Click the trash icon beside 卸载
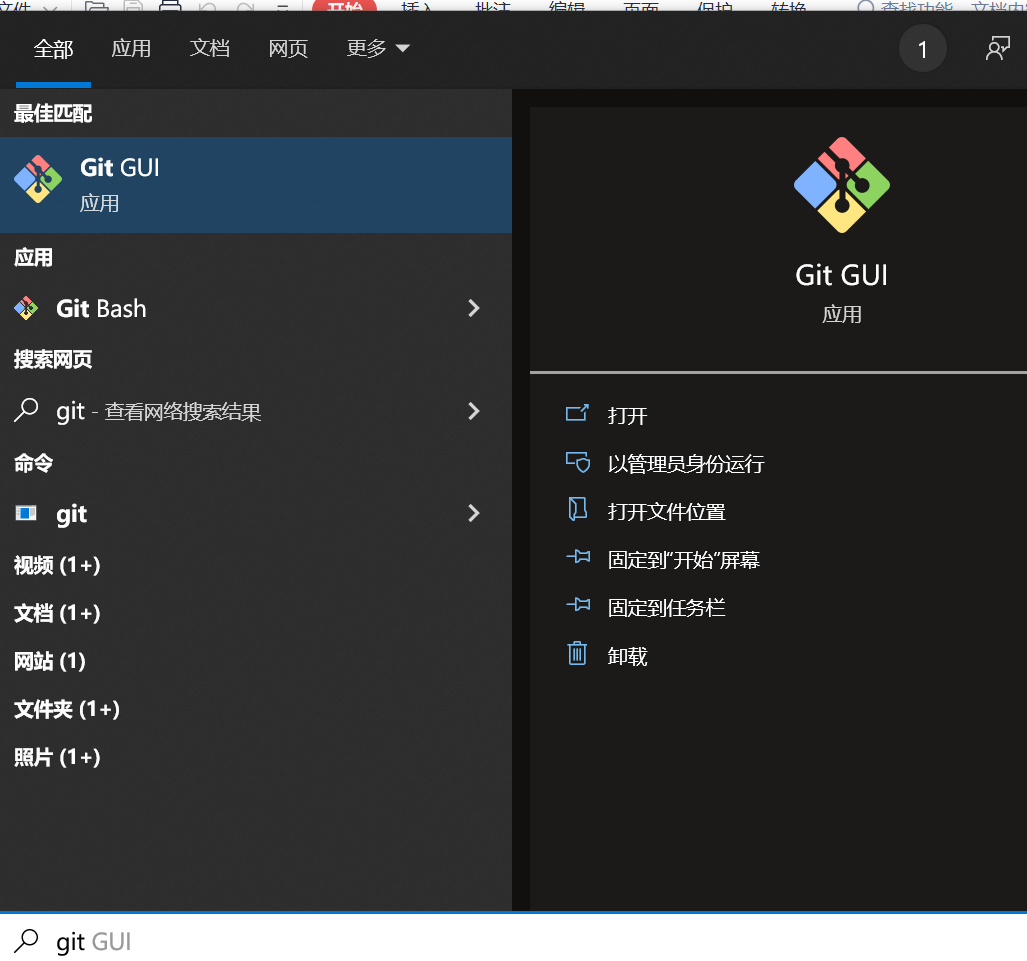This screenshot has width=1027, height=961. [x=577, y=653]
